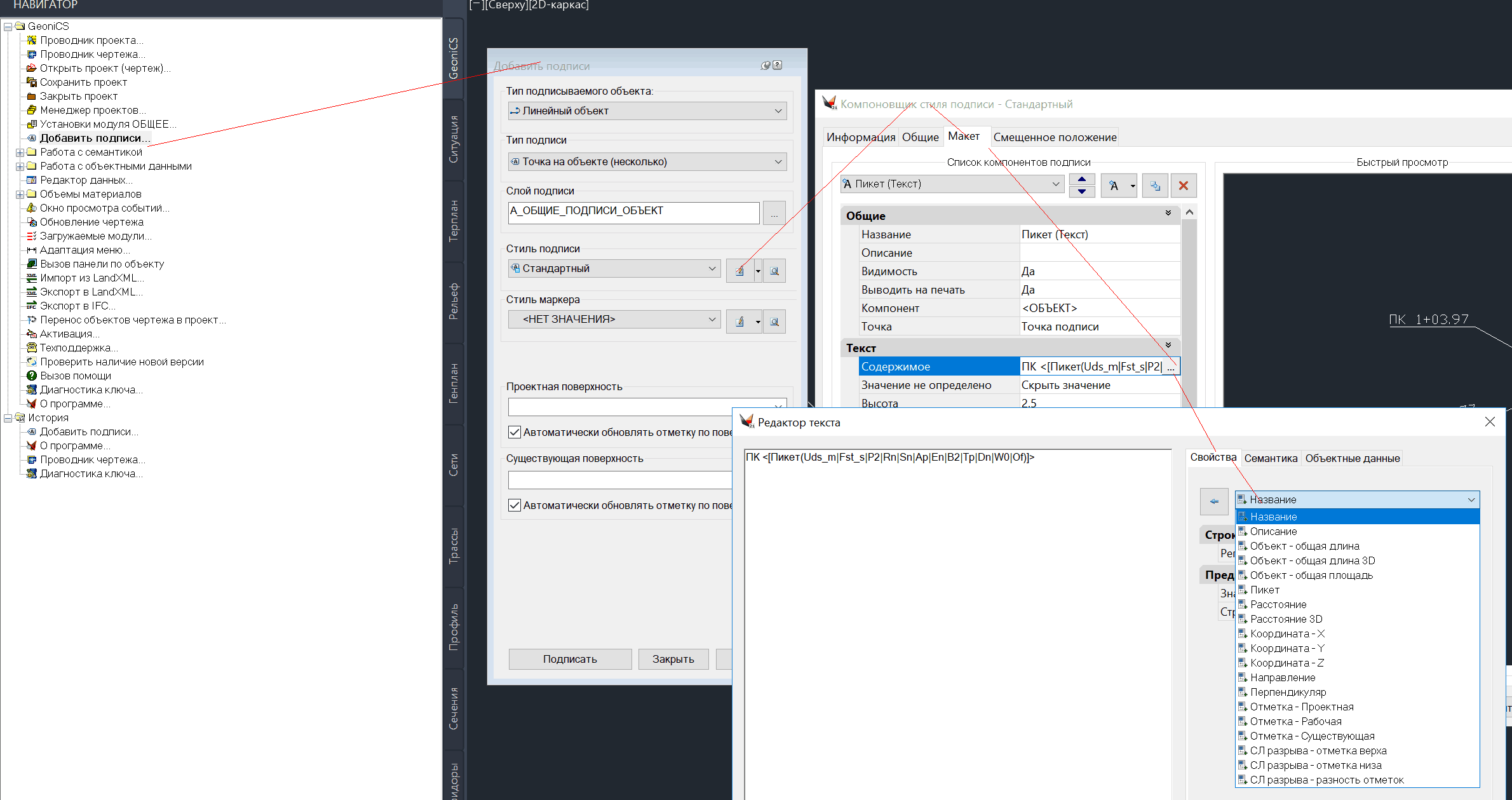Move the component up with the up arrow
Screen dimensions: 1512x800
tap(1081, 179)
